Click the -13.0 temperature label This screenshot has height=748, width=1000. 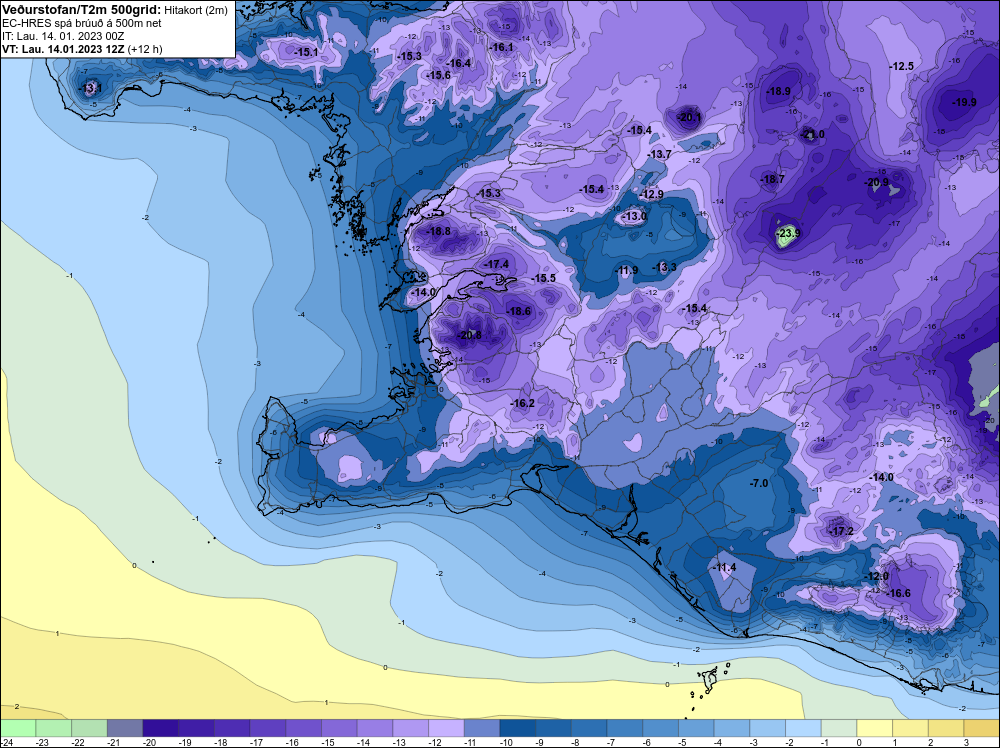(635, 217)
